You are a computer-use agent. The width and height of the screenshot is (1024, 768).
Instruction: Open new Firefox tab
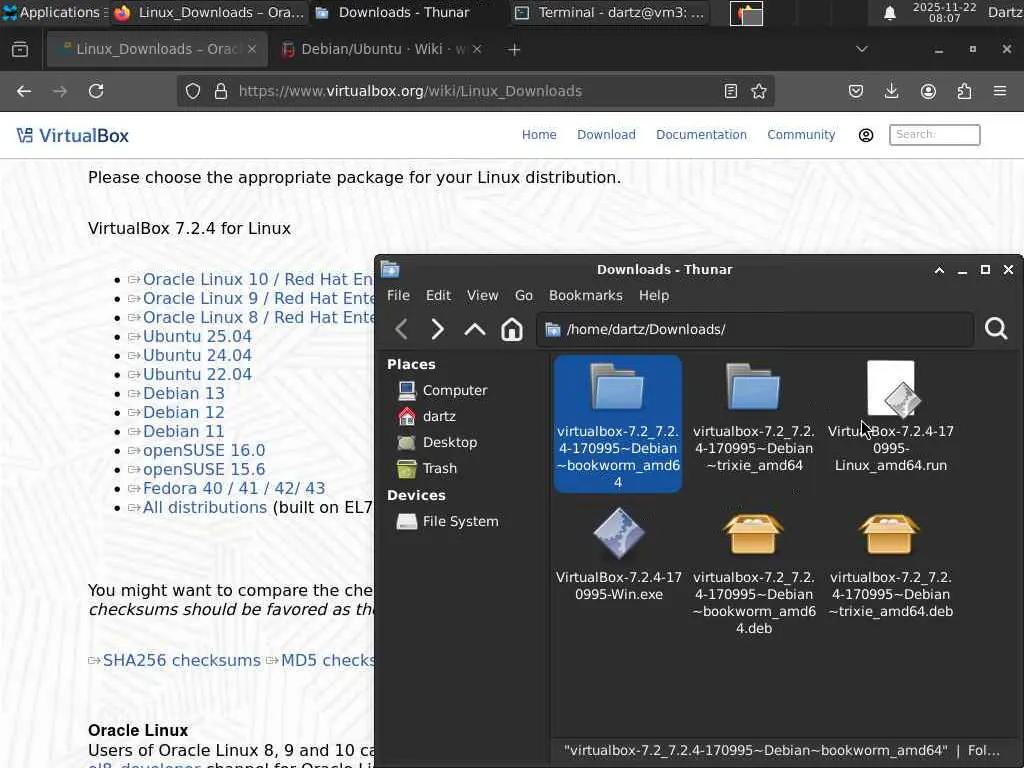tap(514, 50)
